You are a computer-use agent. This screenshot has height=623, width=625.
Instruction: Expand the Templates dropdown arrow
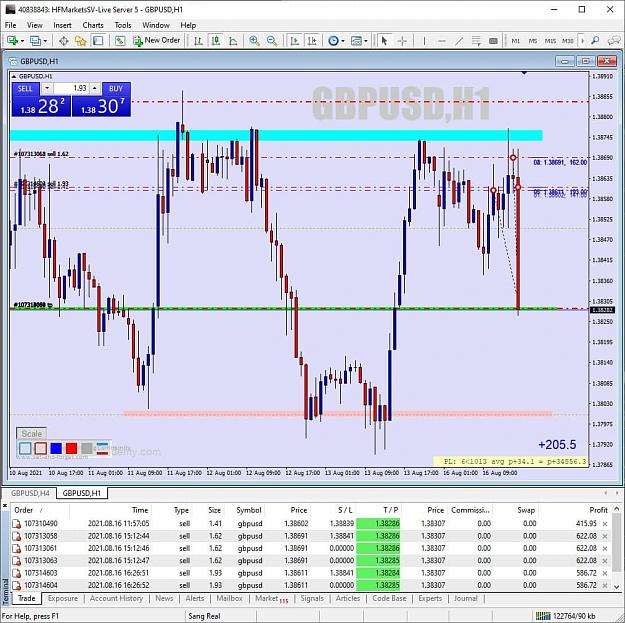click(366, 41)
